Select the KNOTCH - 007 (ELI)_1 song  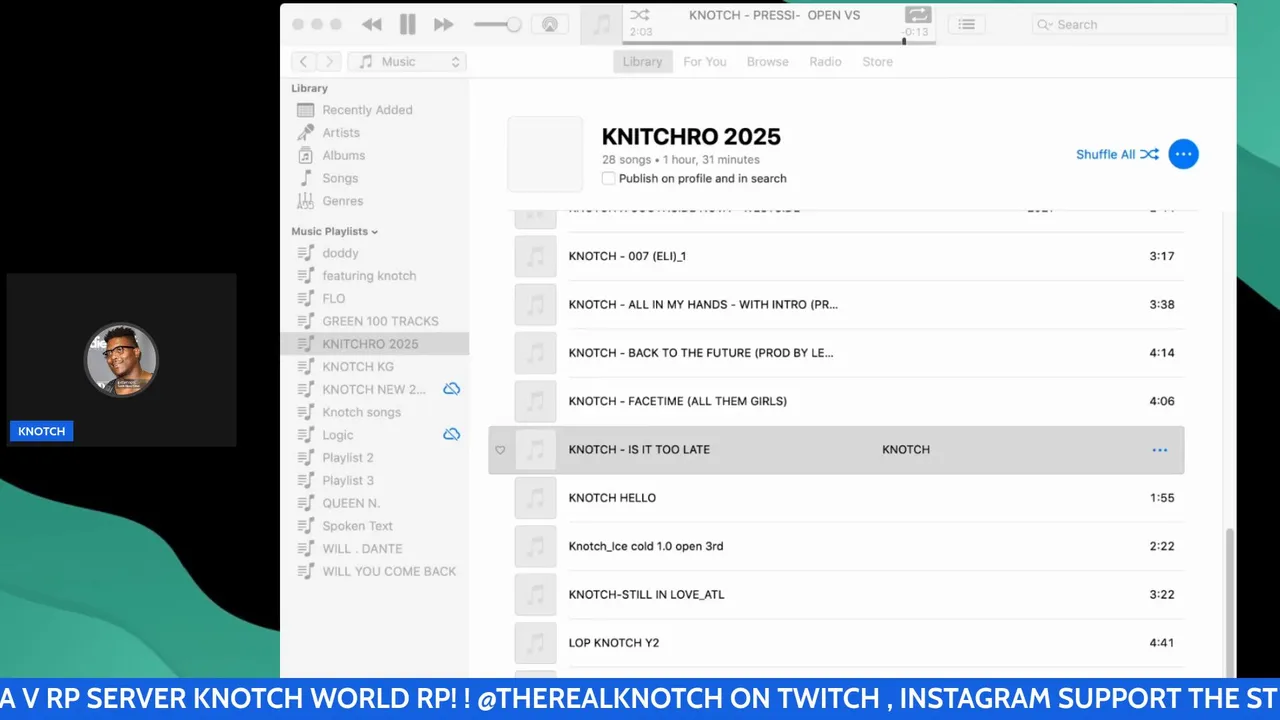point(836,256)
